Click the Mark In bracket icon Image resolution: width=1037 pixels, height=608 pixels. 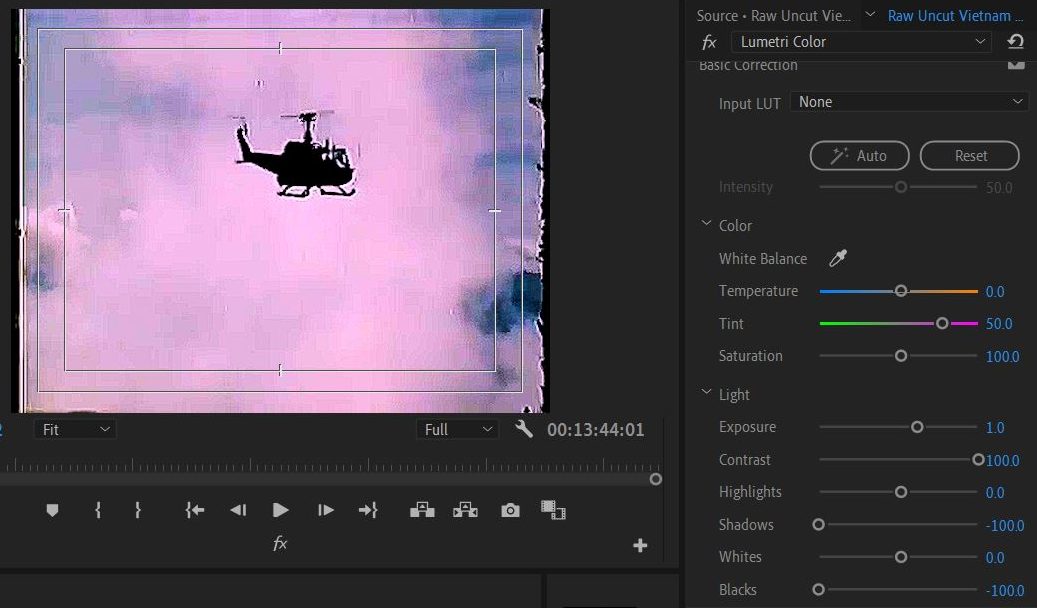[x=98, y=510]
